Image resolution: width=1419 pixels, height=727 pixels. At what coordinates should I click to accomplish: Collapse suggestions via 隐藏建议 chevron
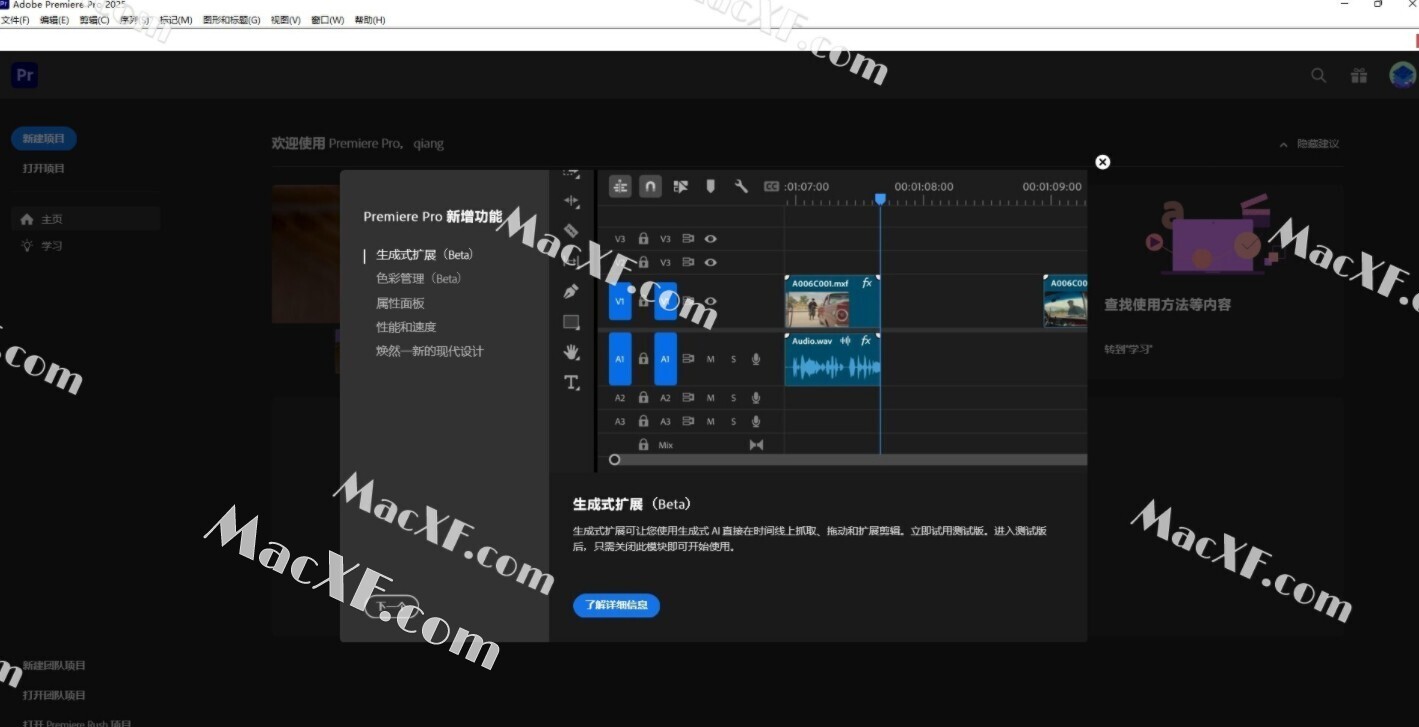click(1284, 144)
